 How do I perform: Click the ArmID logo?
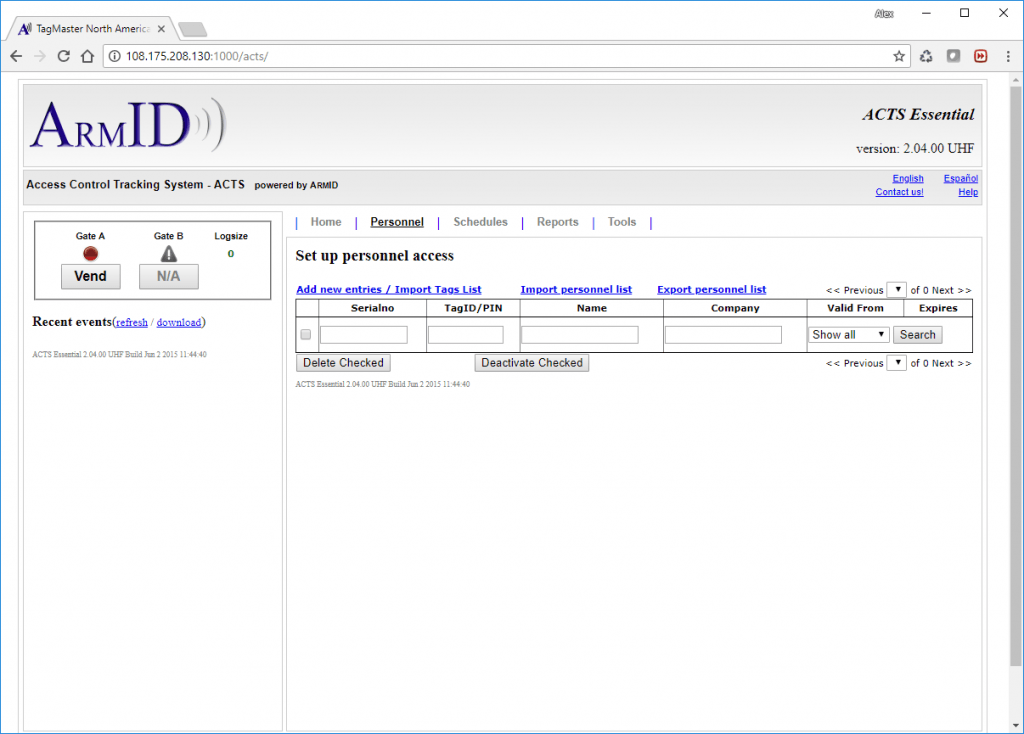[x=127, y=125]
